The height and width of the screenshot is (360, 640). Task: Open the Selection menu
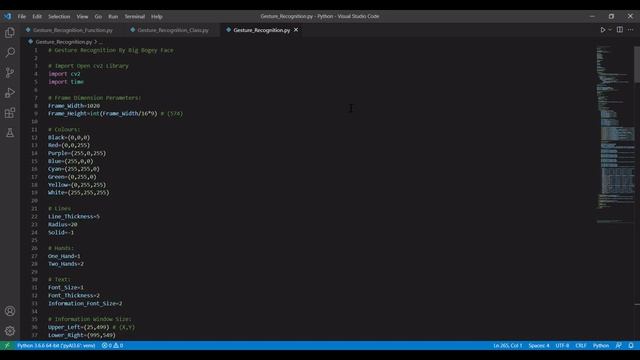59,16
